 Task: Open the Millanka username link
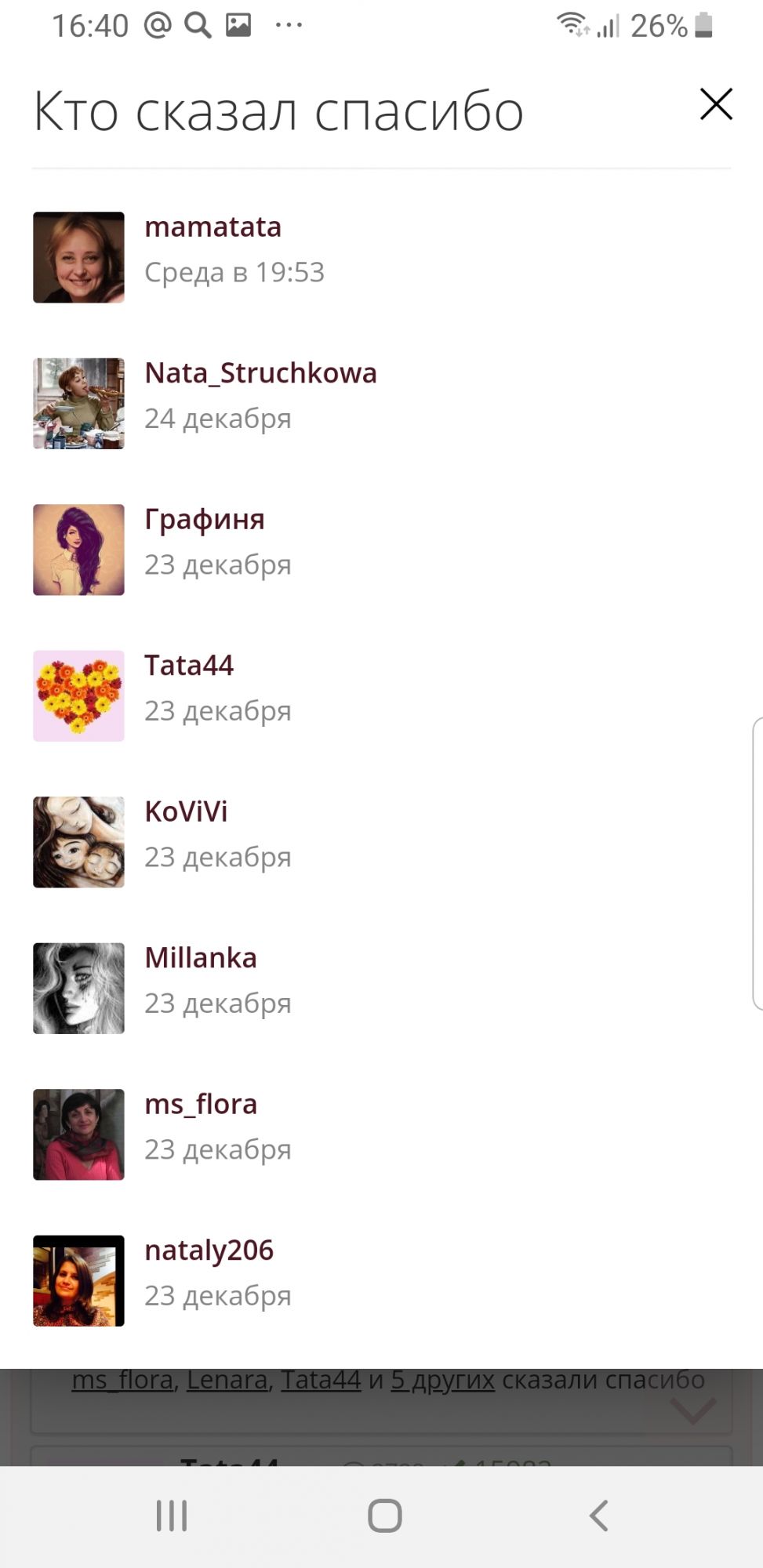tap(201, 957)
